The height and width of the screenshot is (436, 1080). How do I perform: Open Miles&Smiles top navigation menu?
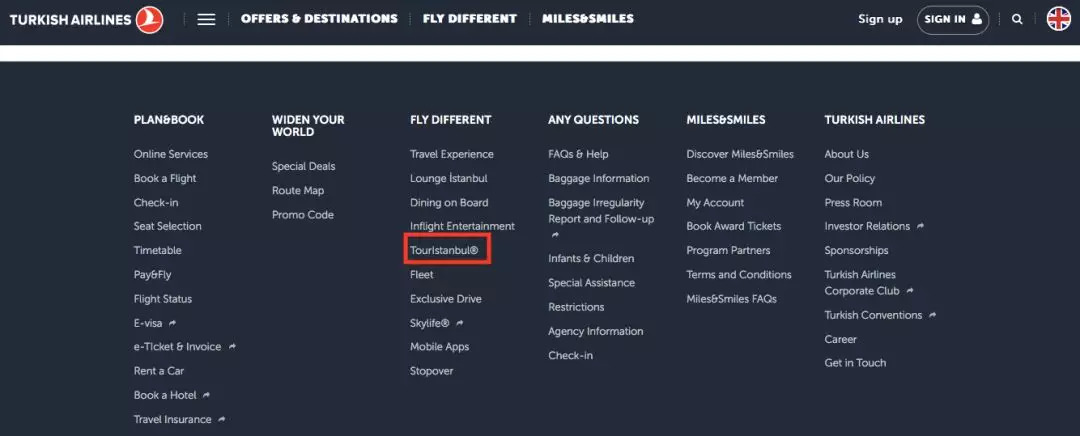(588, 19)
